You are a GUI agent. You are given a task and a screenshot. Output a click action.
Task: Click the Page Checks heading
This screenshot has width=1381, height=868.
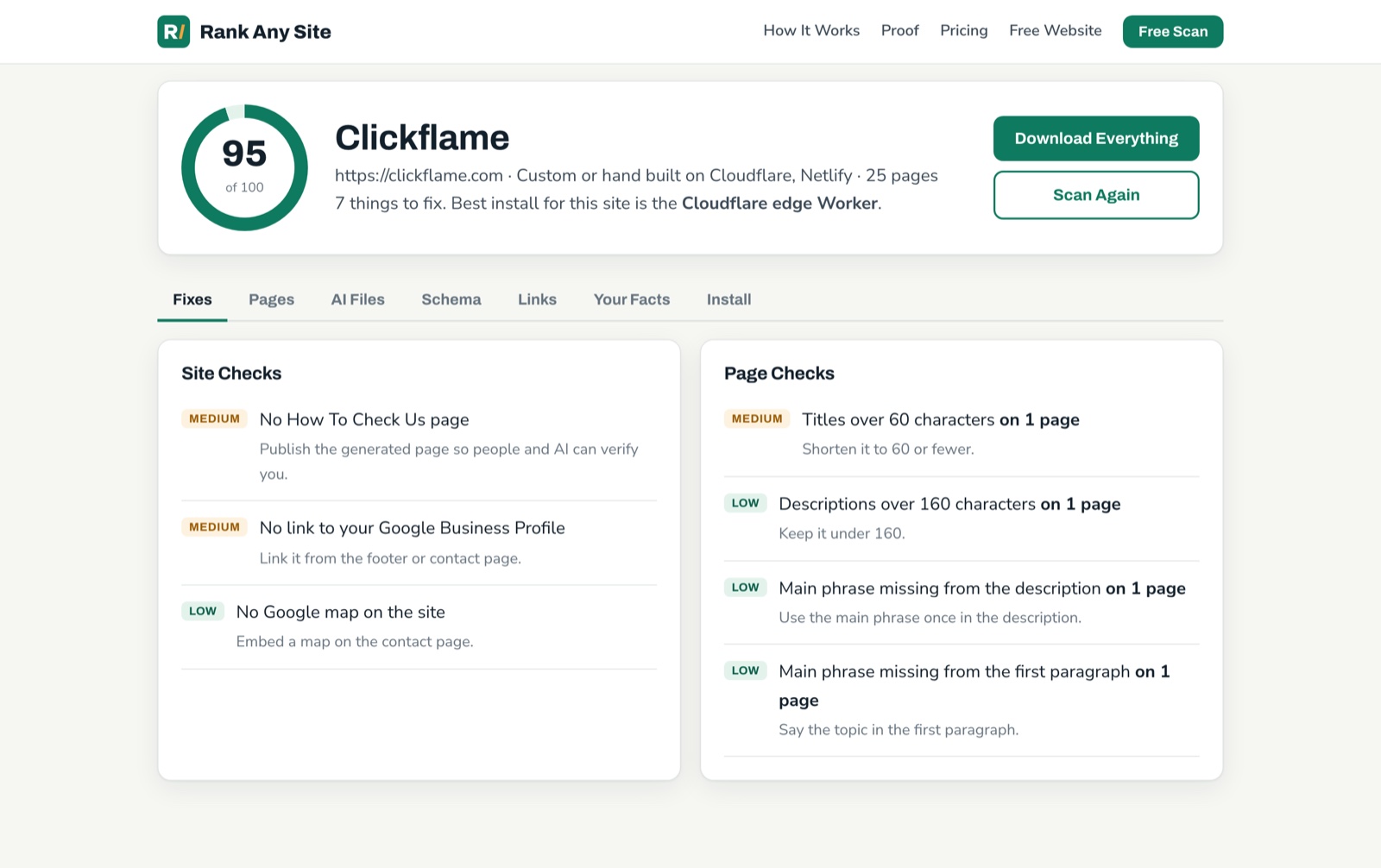[x=779, y=374]
